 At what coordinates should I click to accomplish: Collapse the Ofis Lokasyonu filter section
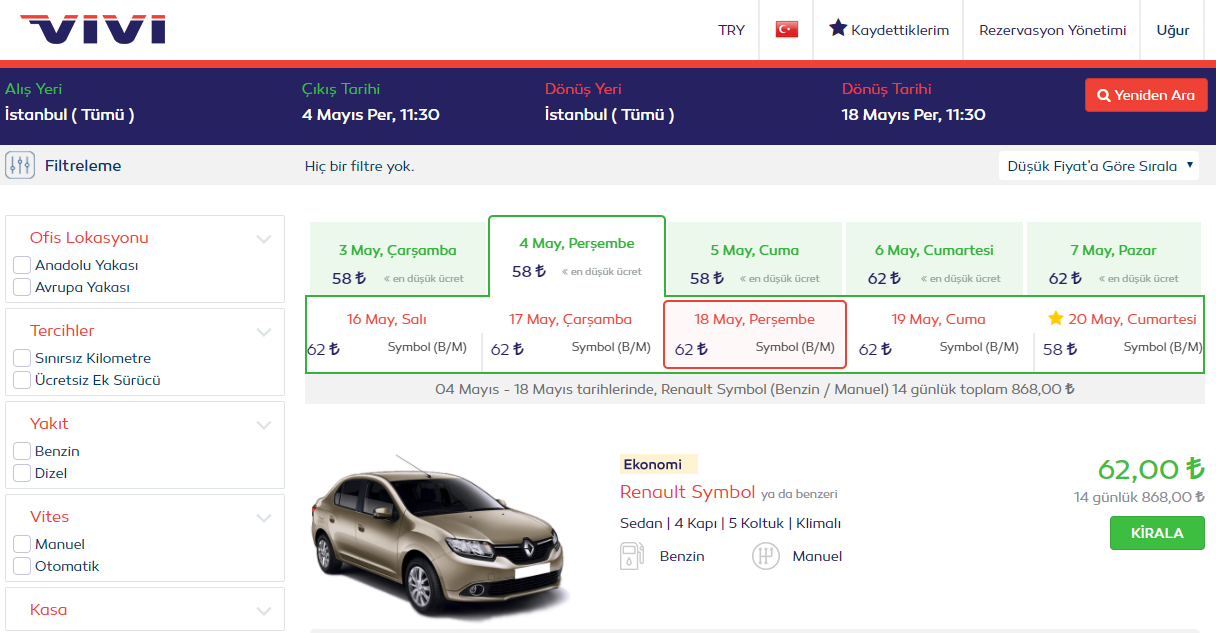point(264,239)
